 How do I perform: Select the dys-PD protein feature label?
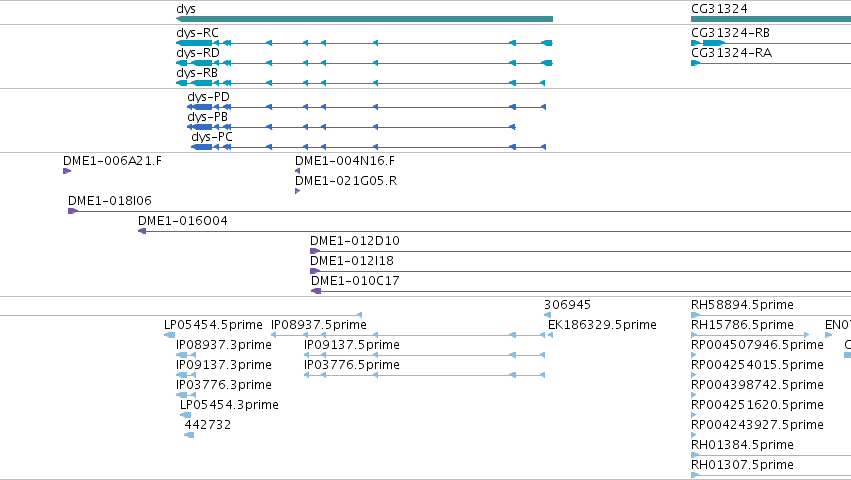(208, 97)
